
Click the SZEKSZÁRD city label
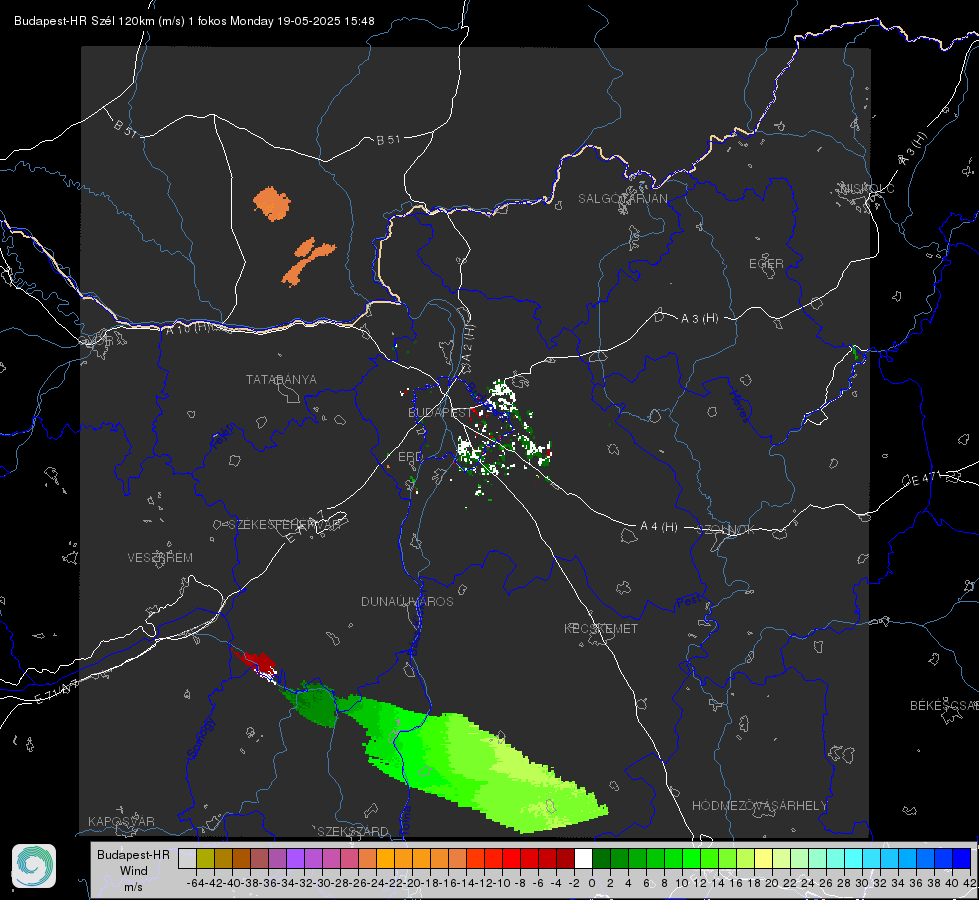point(353,831)
